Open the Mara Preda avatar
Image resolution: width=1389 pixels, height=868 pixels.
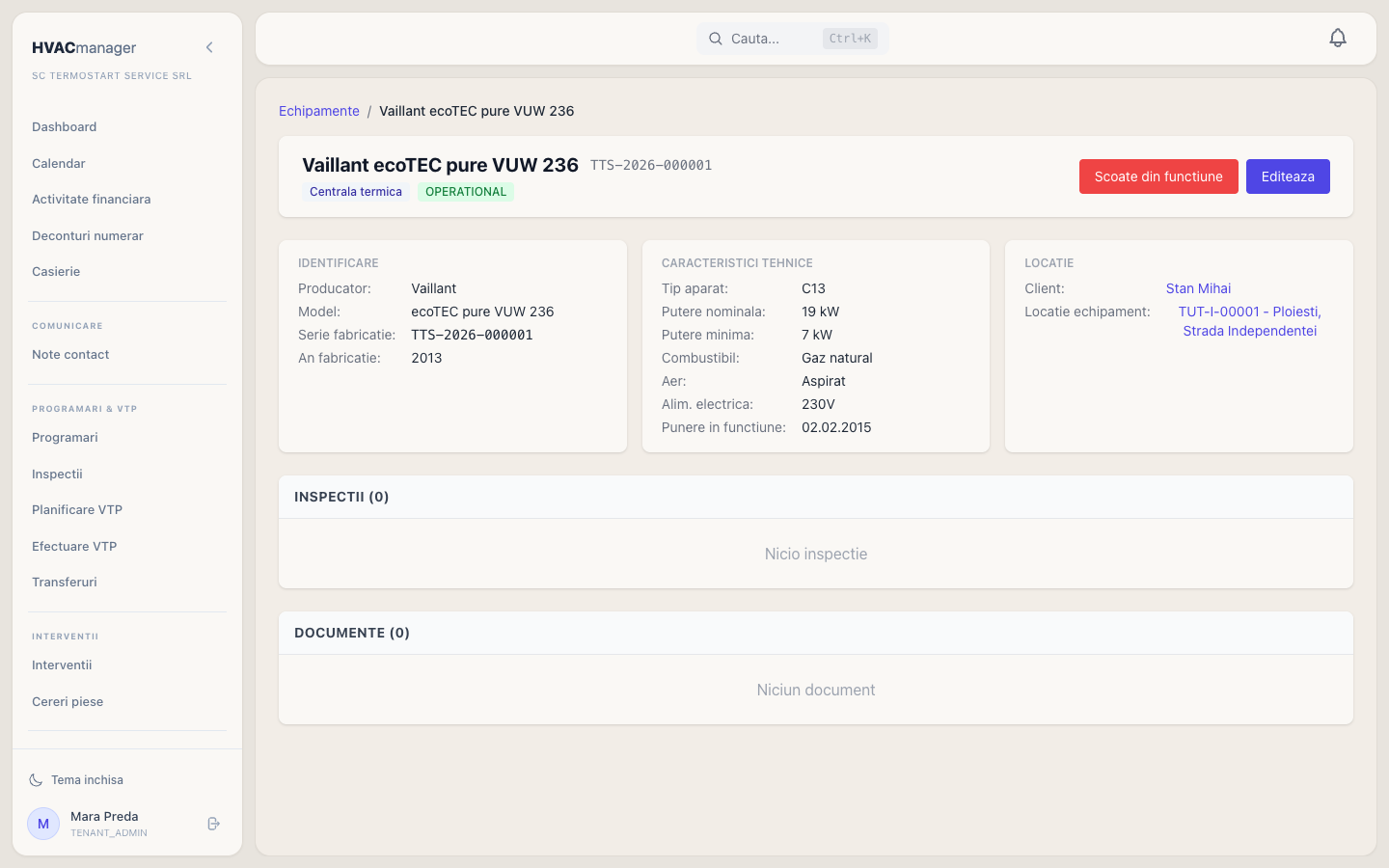pyautogui.click(x=43, y=824)
